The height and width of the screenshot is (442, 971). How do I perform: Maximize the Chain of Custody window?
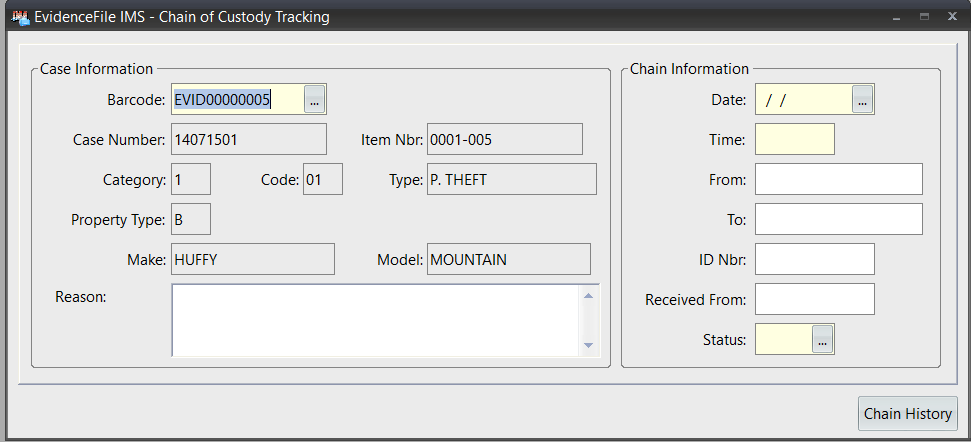coord(924,17)
